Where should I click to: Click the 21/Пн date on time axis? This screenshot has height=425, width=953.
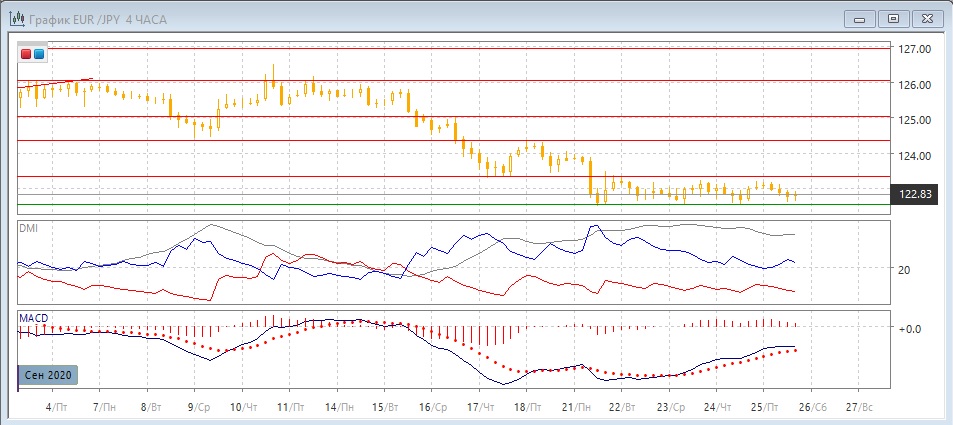(x=575, y=408)
